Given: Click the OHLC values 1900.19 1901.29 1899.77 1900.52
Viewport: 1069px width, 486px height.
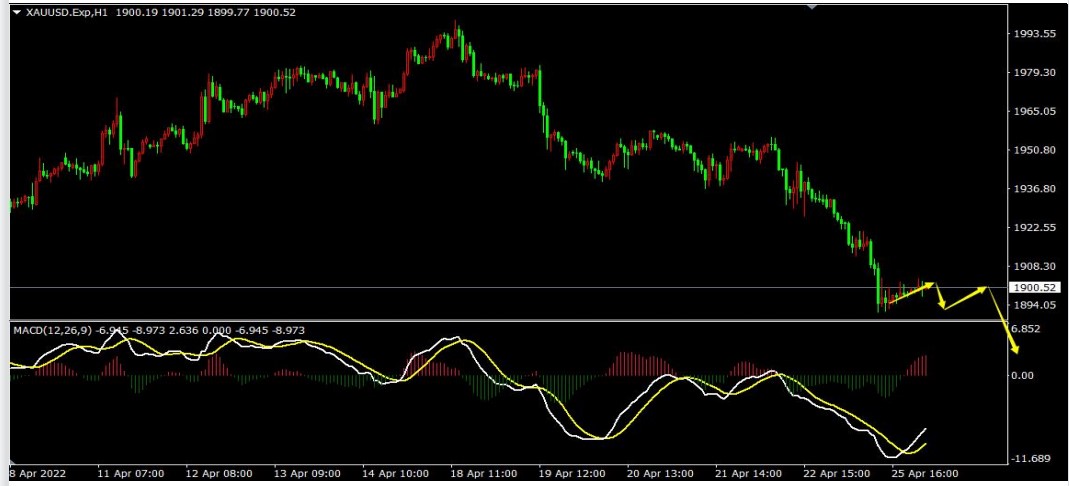Looking at the screenshot, I should [206, 12].
